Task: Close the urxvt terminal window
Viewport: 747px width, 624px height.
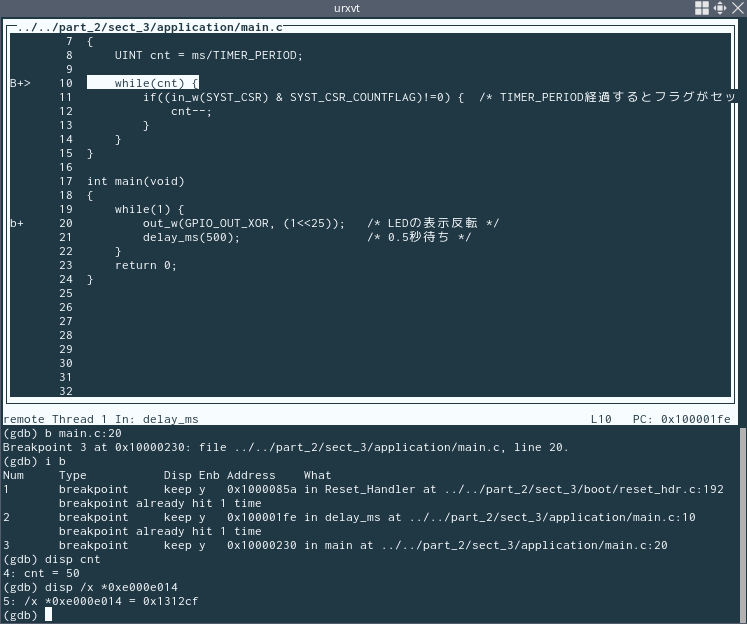Action: 736,8
